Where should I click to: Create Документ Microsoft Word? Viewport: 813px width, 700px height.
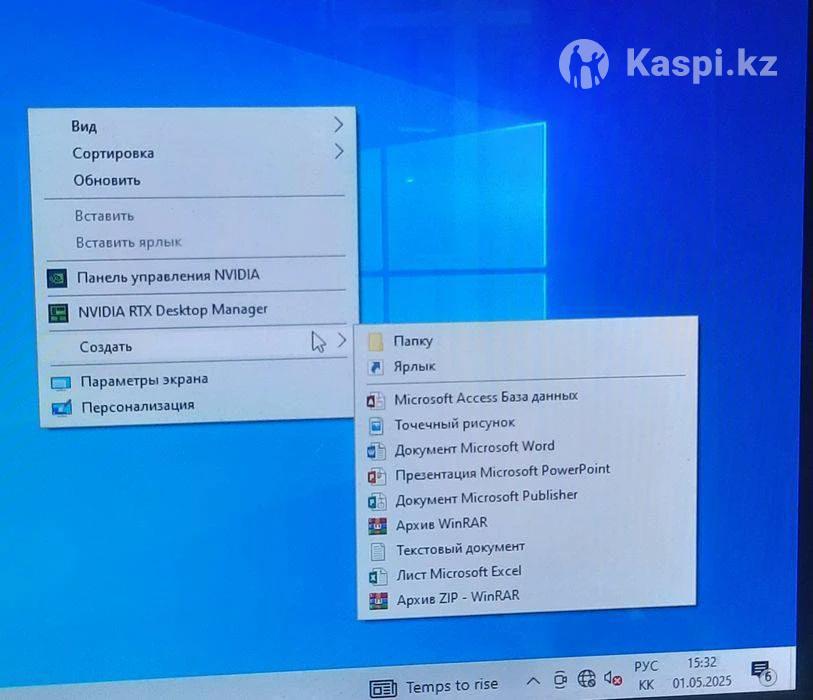527,447
